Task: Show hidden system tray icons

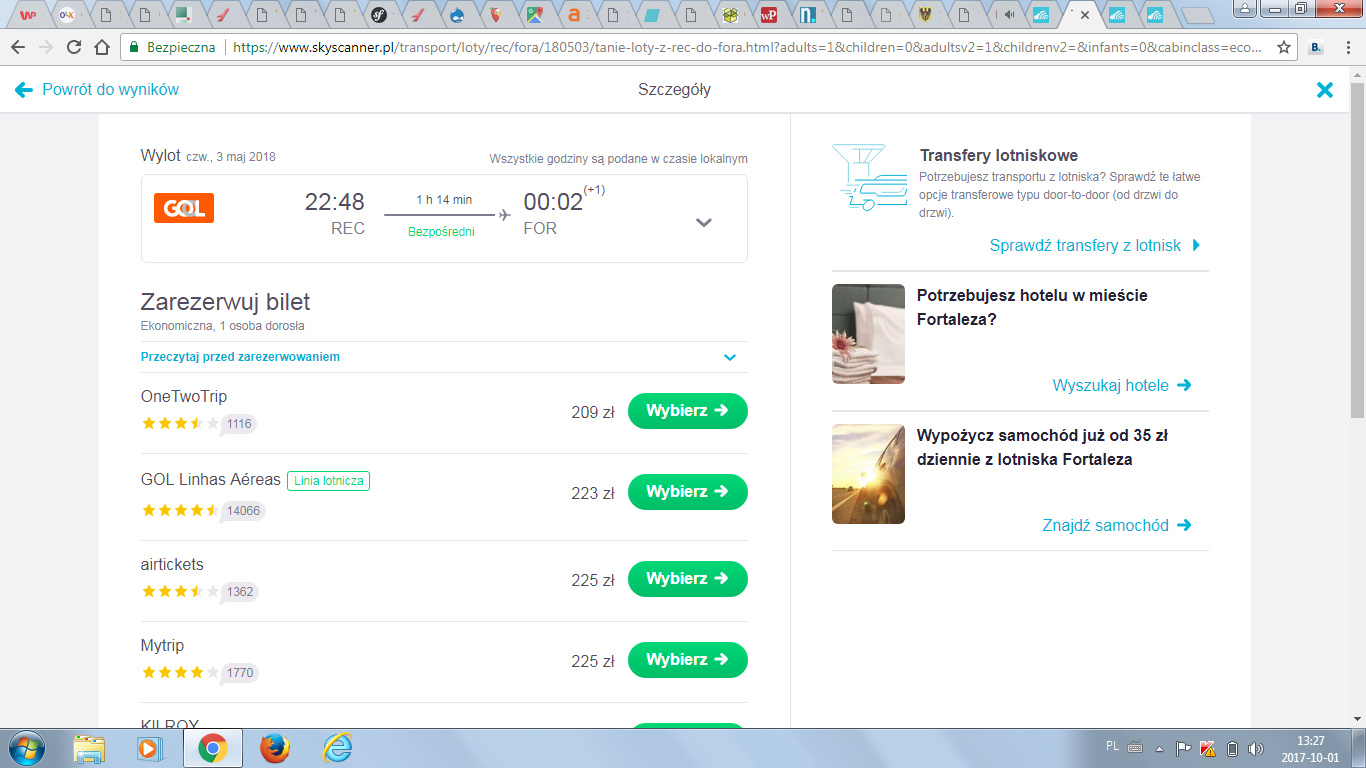Action: pos(1160,748)
